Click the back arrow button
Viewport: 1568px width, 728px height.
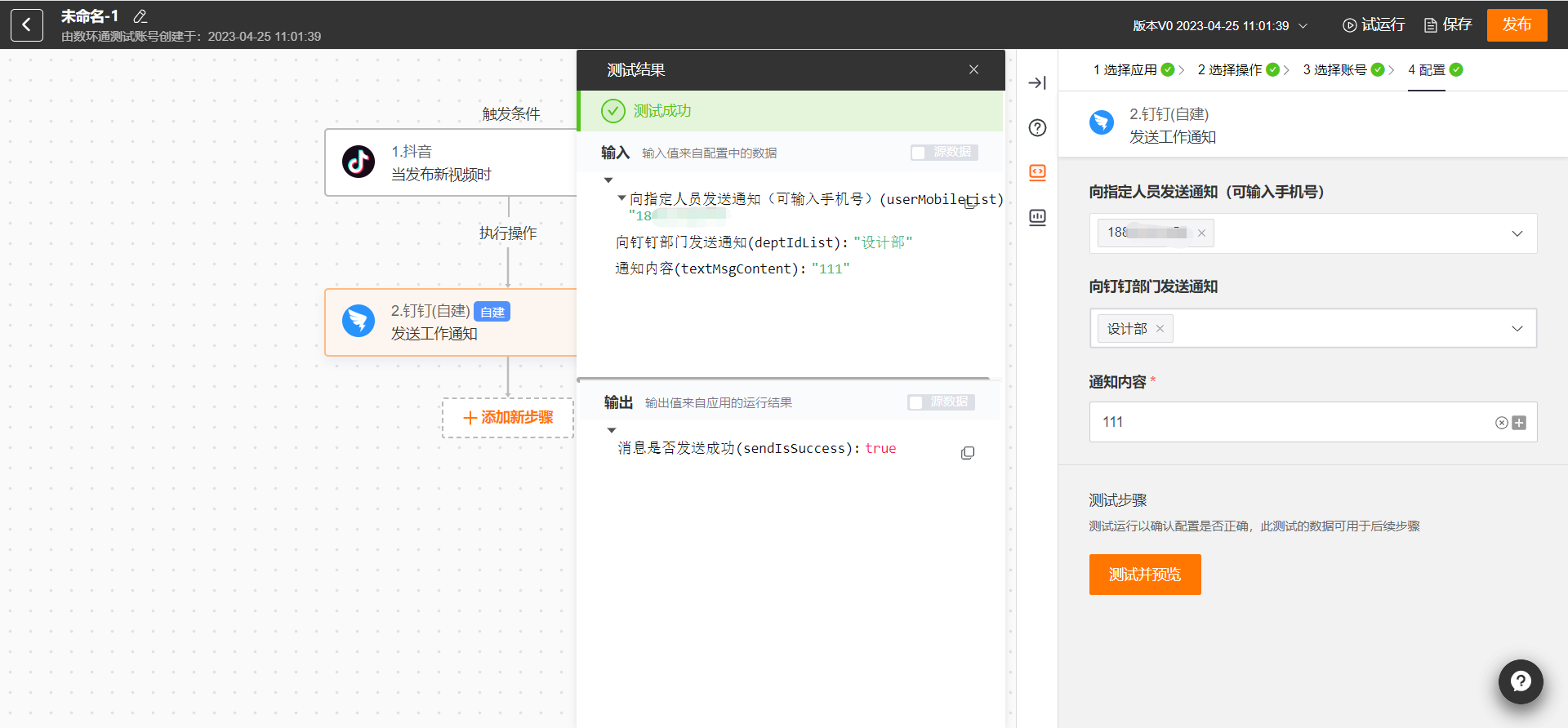pyautogui.click(x=27, y=25)
